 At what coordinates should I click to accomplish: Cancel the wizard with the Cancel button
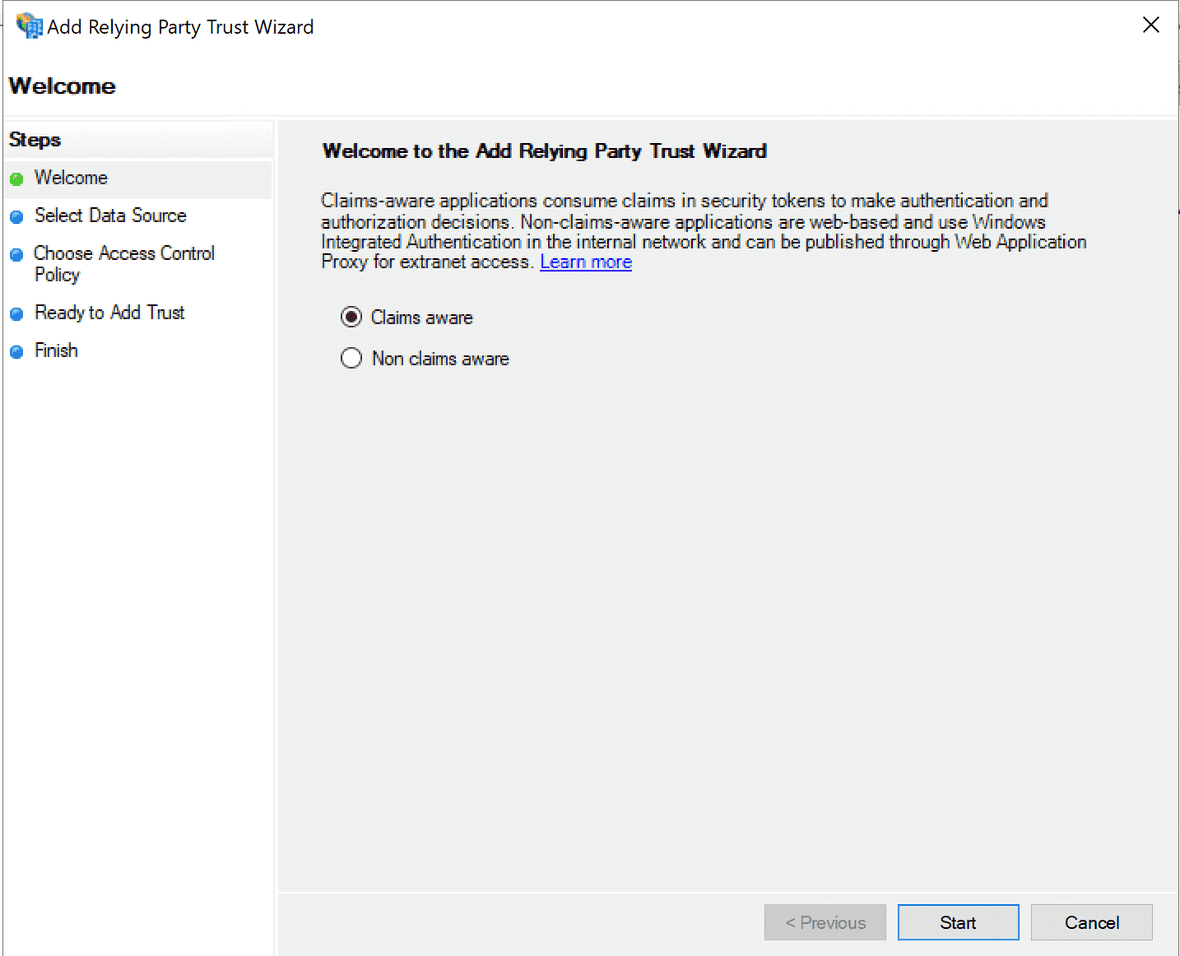[x=1091, y=922]
